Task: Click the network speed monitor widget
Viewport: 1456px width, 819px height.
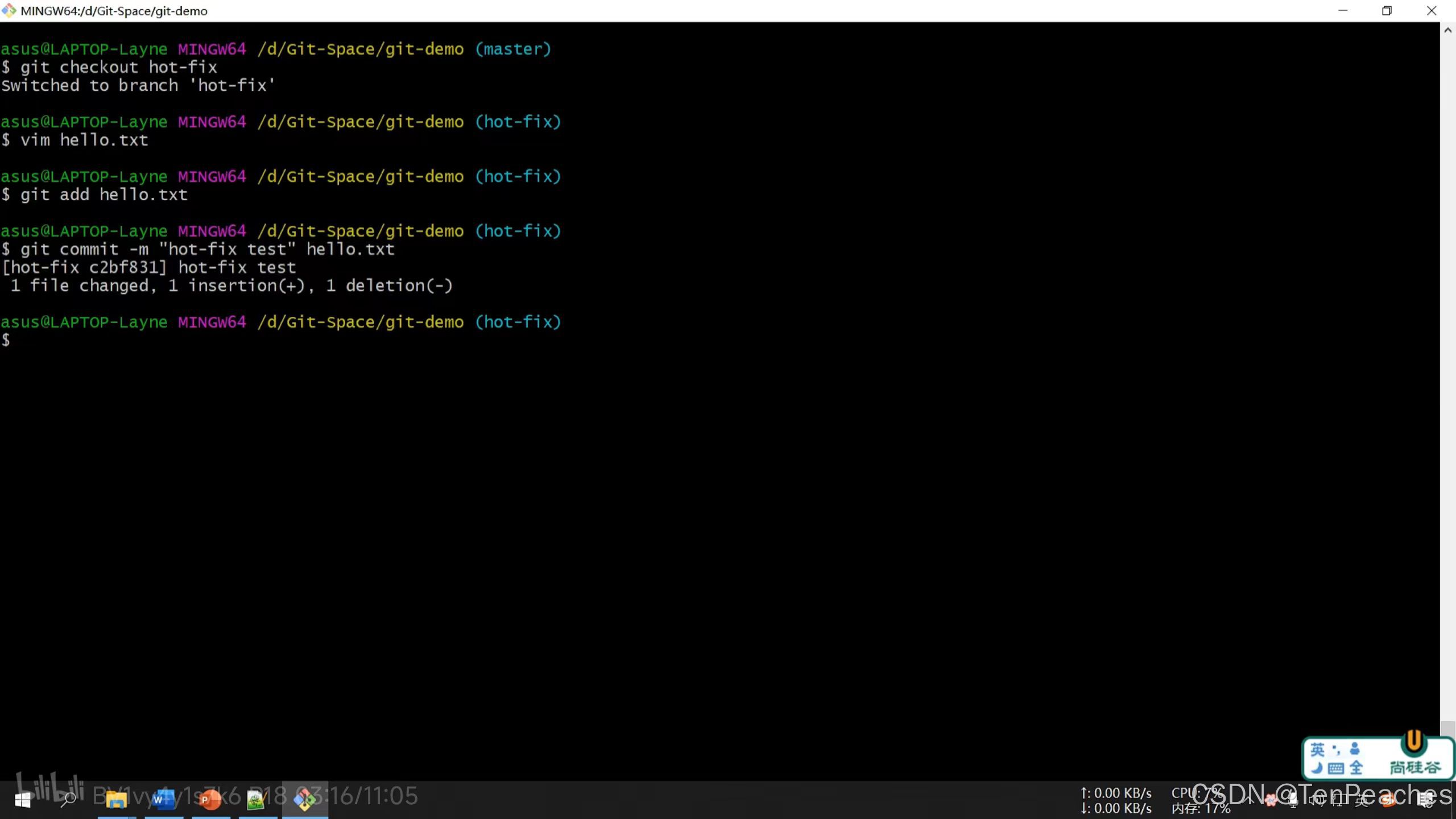Action: pos(1116,800)
